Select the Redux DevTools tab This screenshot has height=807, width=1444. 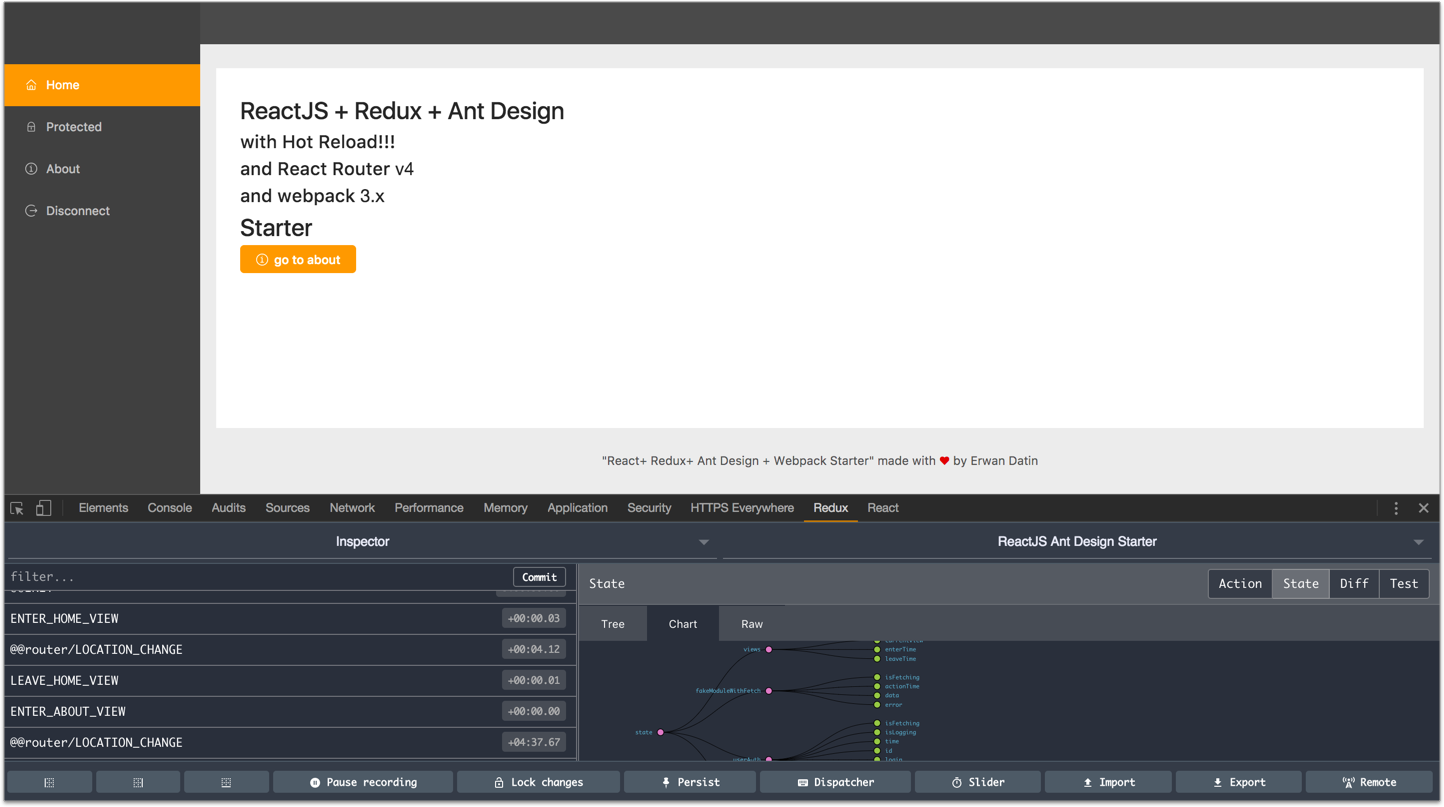pos(831,508)
